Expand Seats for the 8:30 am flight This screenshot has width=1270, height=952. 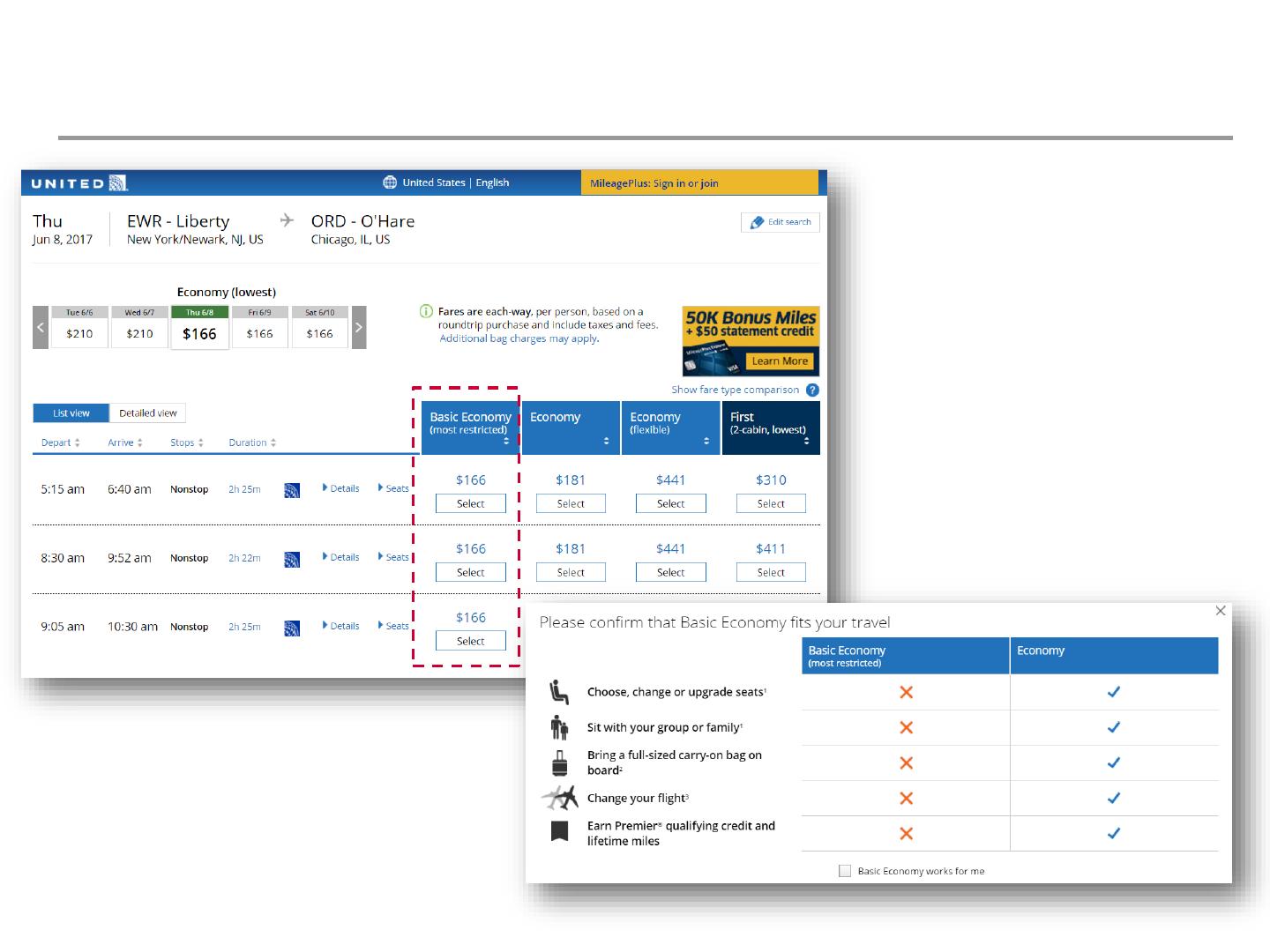coord(393,557)
